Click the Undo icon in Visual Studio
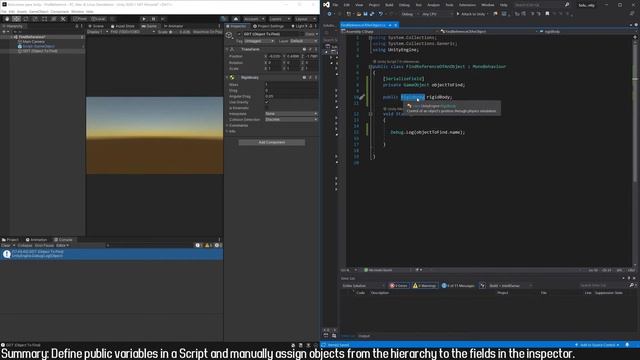The image size is (640, 360). point(380,14)
